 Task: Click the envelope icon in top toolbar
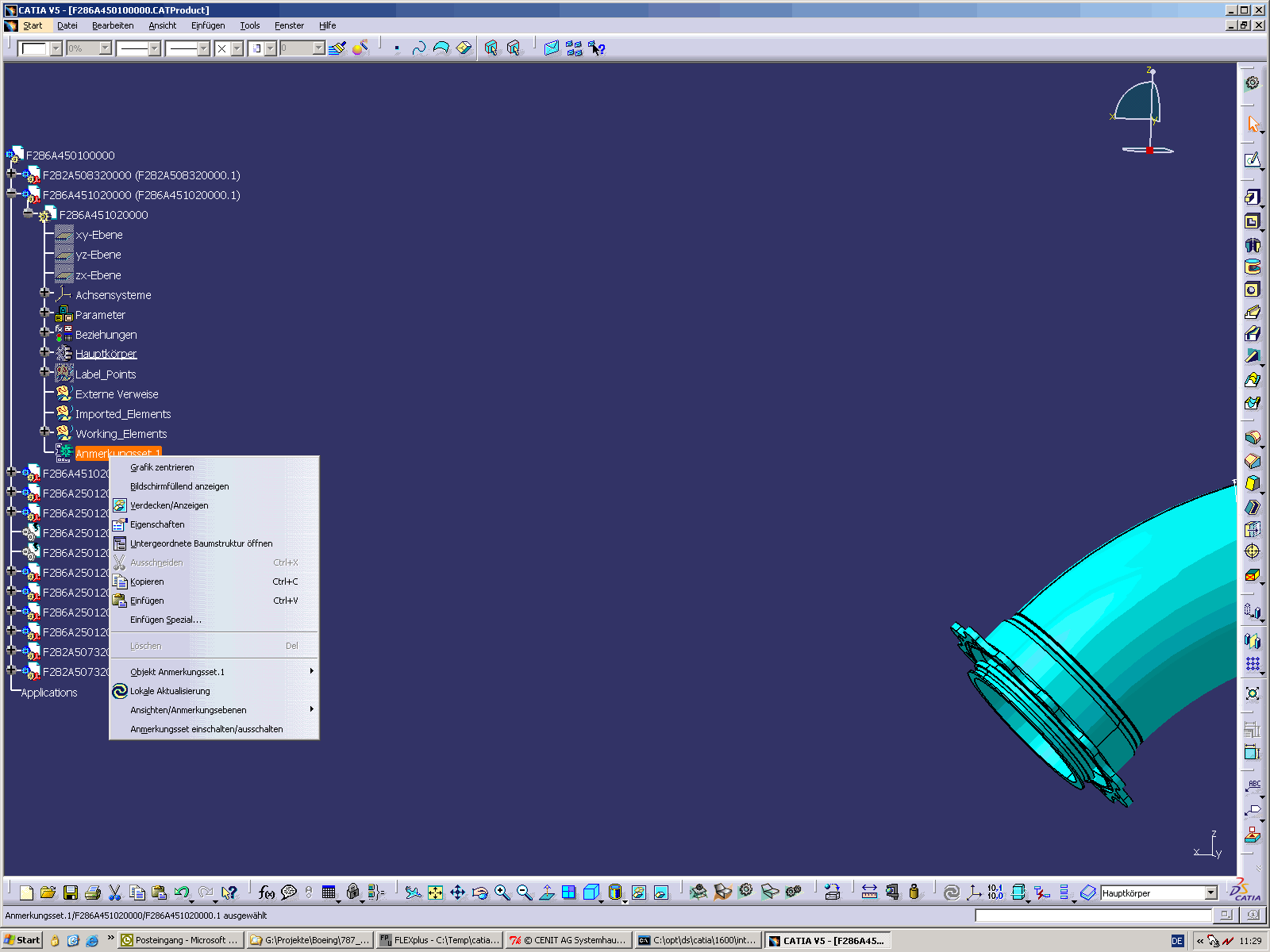click(552, 48)
